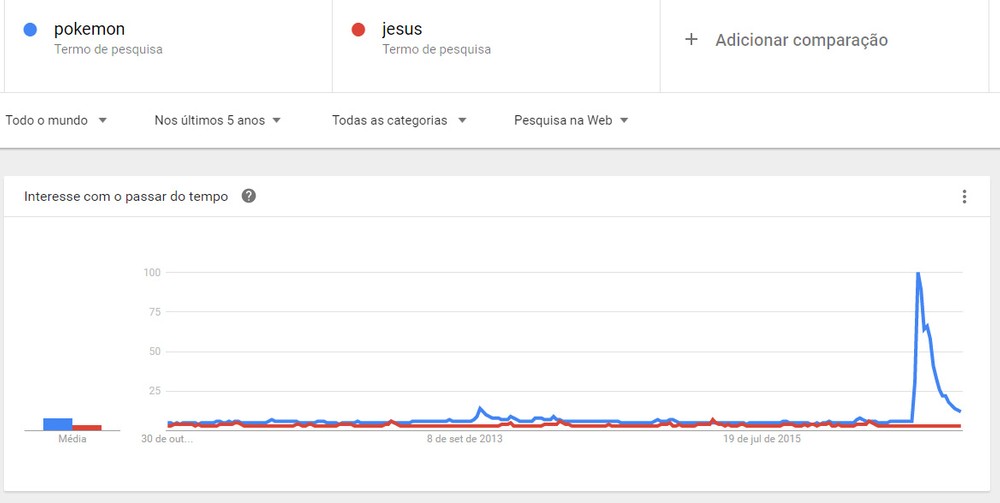Click the blue pokemon color dot
1000x503 pixels.
click(x=31, y=30)
